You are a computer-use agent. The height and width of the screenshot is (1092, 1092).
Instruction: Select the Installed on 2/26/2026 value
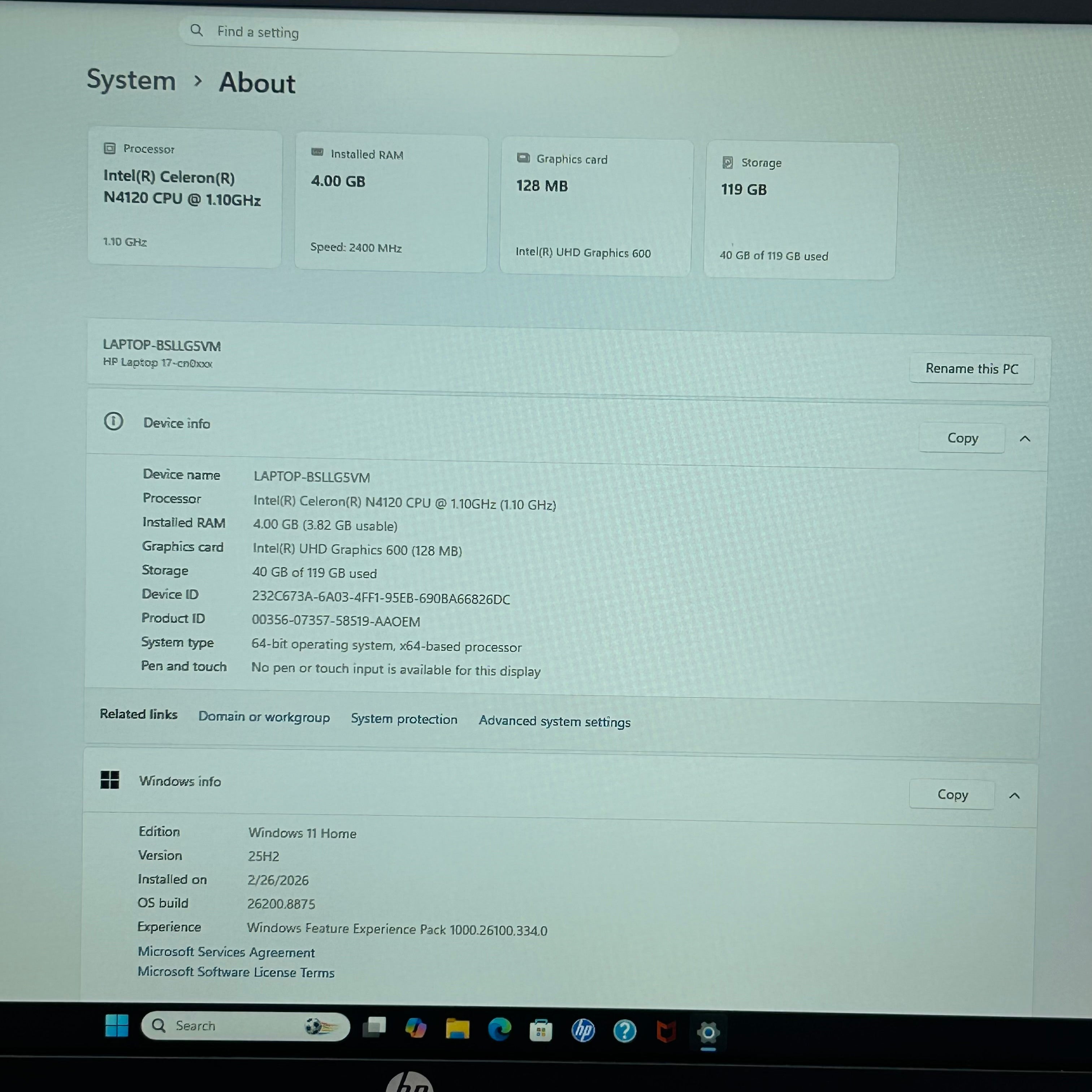(x=278, y=880)
